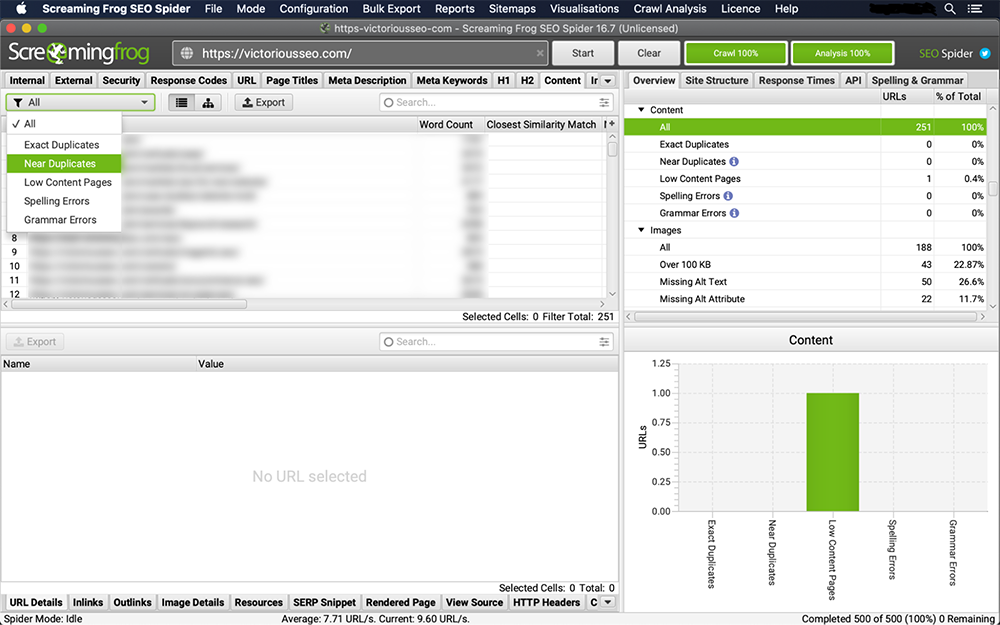Click table's horizontal scrollbar
This screenshot has width=1000, height=625.
(x=129, y=304)
